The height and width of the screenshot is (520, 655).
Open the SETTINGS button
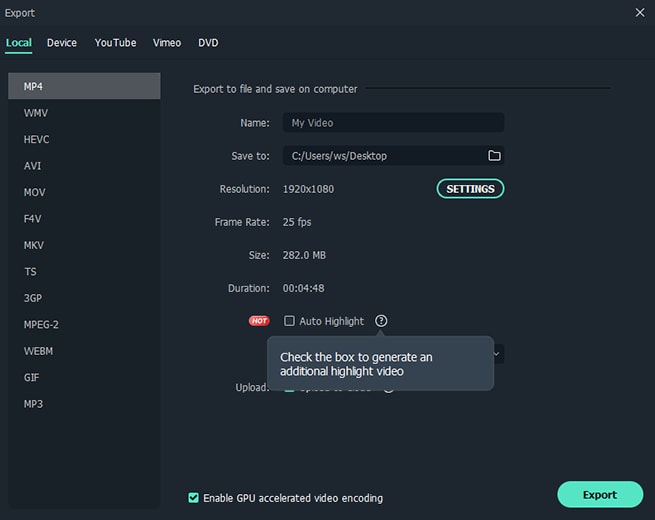(x=470, y=189)
